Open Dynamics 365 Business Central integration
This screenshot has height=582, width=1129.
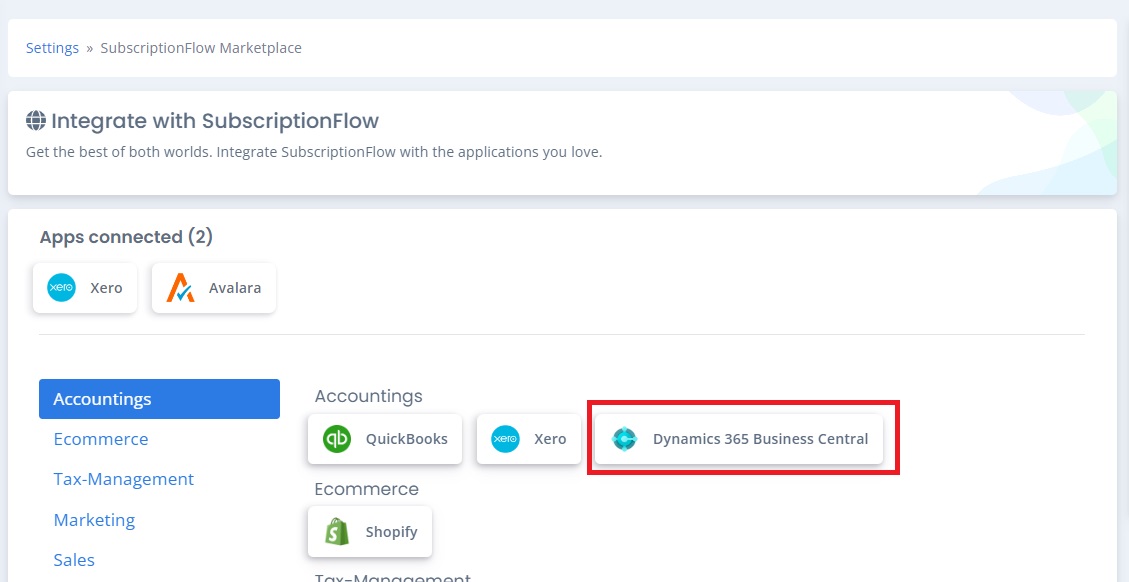pyautogui.click(x=739, y=439)
